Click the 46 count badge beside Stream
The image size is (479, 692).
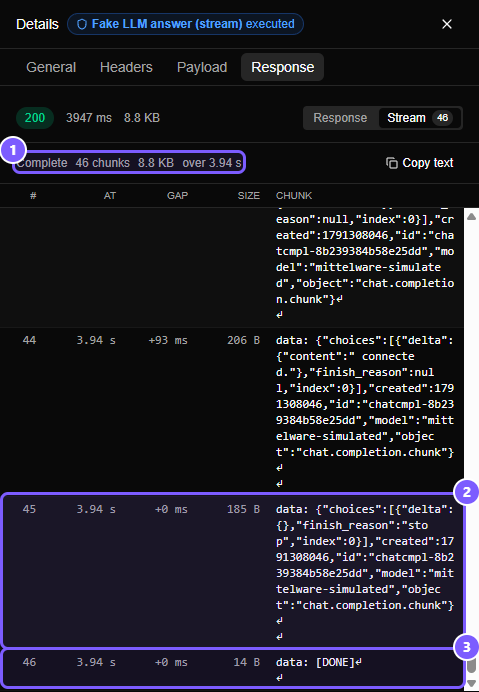click(442, 118)
